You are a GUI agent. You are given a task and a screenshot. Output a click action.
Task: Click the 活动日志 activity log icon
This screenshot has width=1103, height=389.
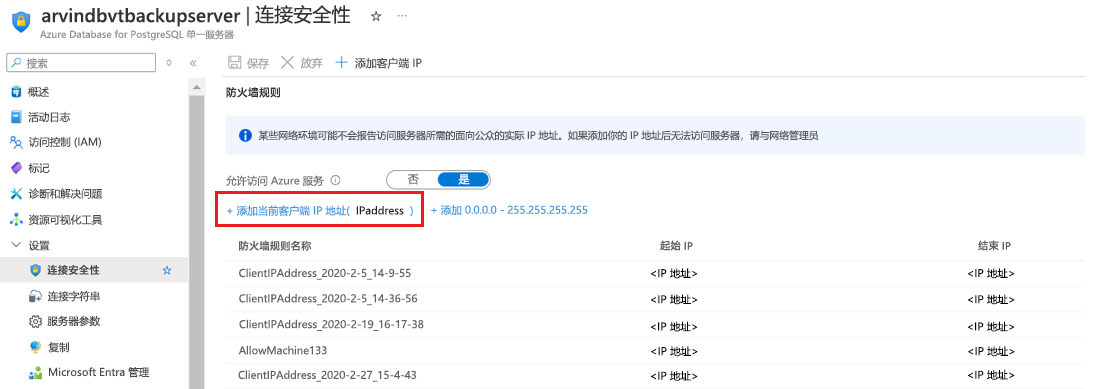coord(16,117)
